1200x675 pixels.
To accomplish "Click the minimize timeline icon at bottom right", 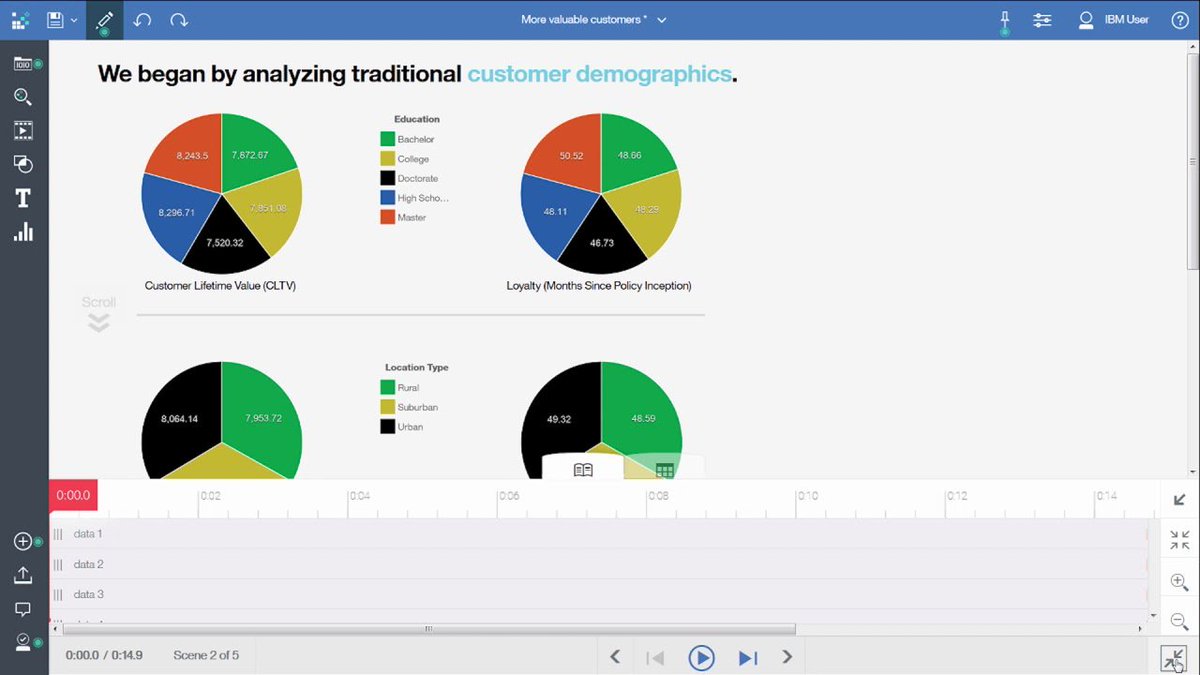I will (1172, 658).
